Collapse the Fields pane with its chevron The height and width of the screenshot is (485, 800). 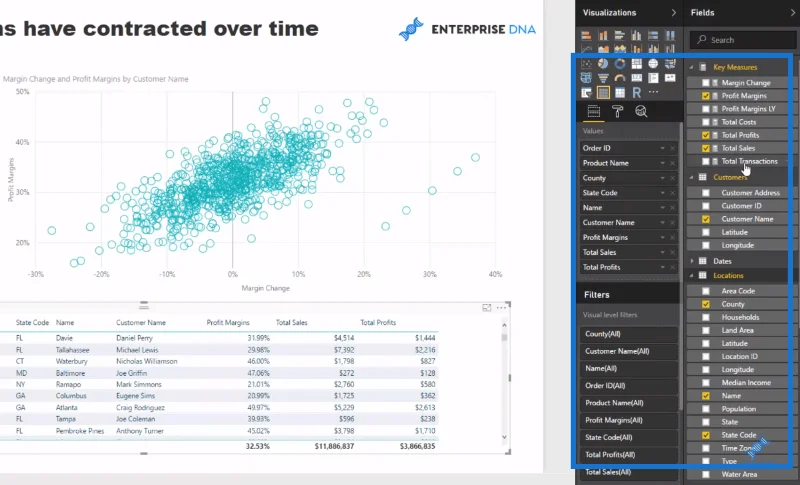[793, 13]
